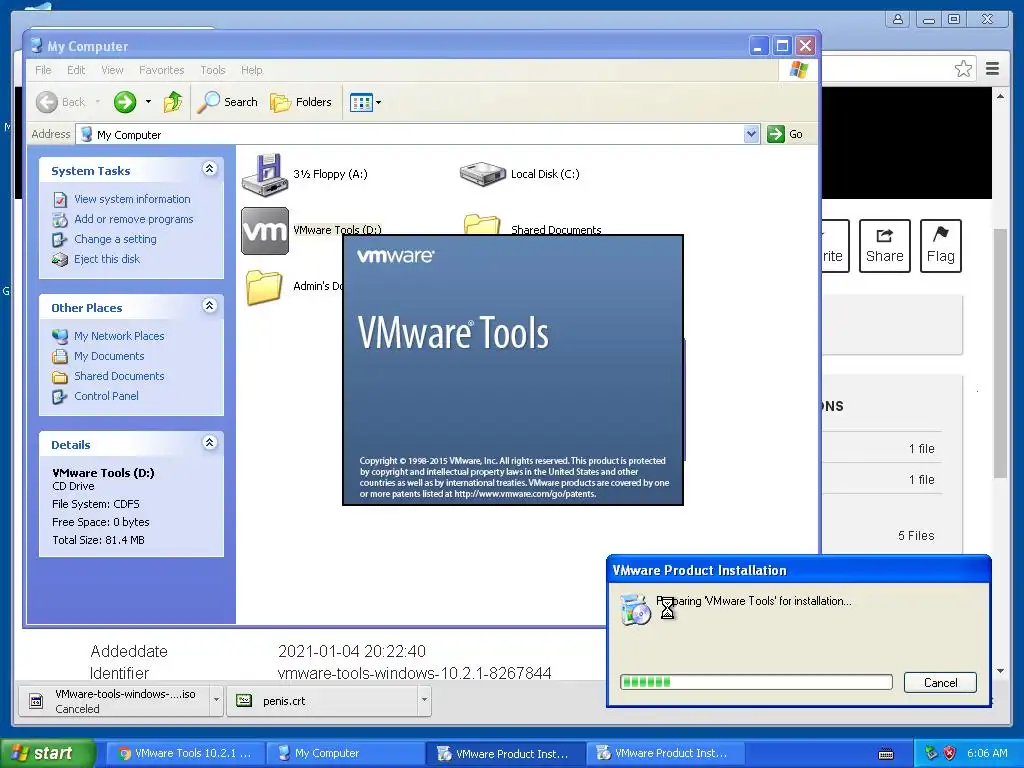Click scroll down arrow on web page

coord(1000,671)
